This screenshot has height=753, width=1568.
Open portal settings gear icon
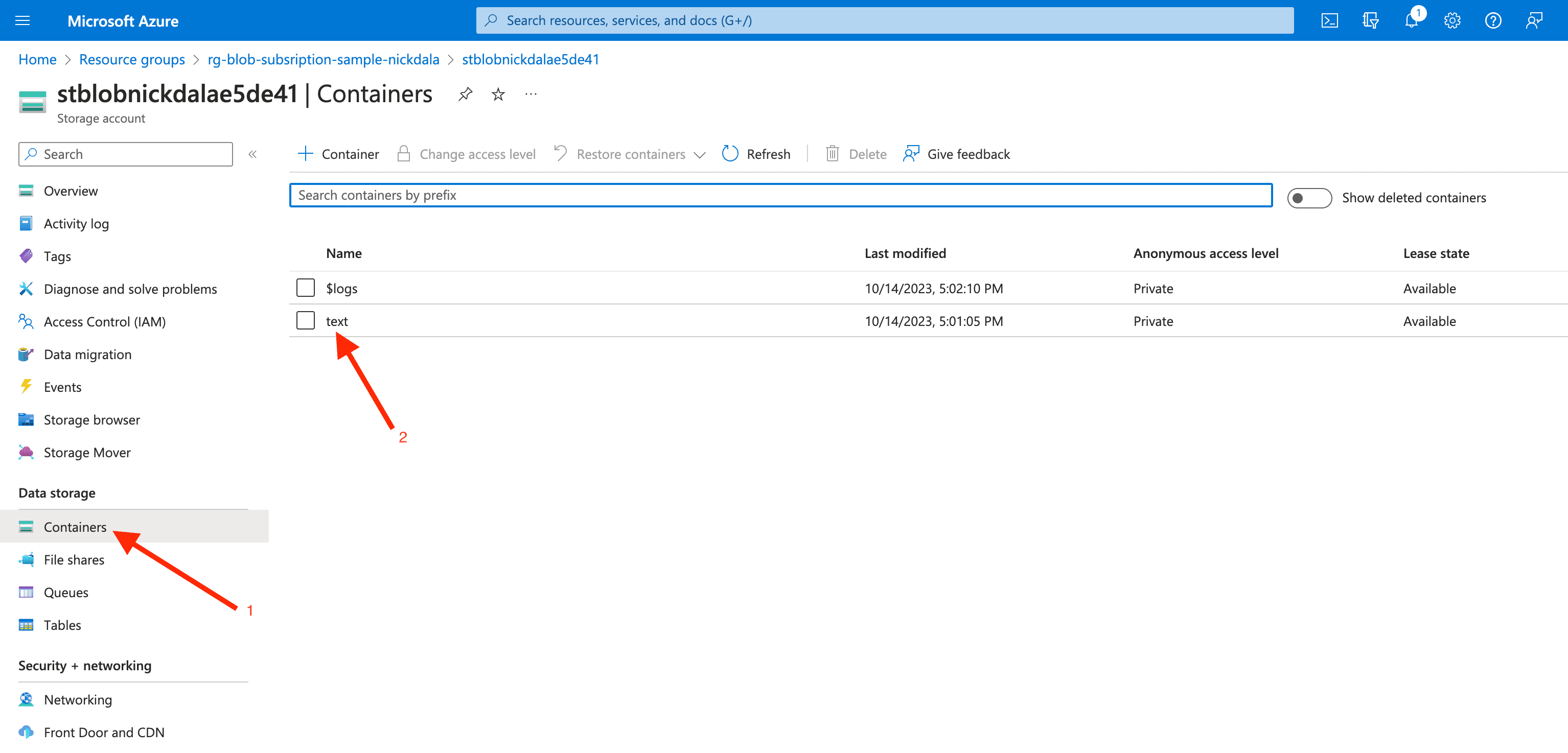(x=1452, y=20)
